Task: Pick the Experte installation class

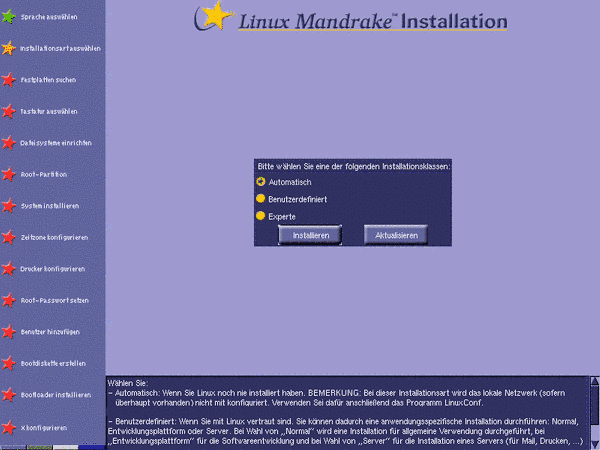Action: (261, 215)
